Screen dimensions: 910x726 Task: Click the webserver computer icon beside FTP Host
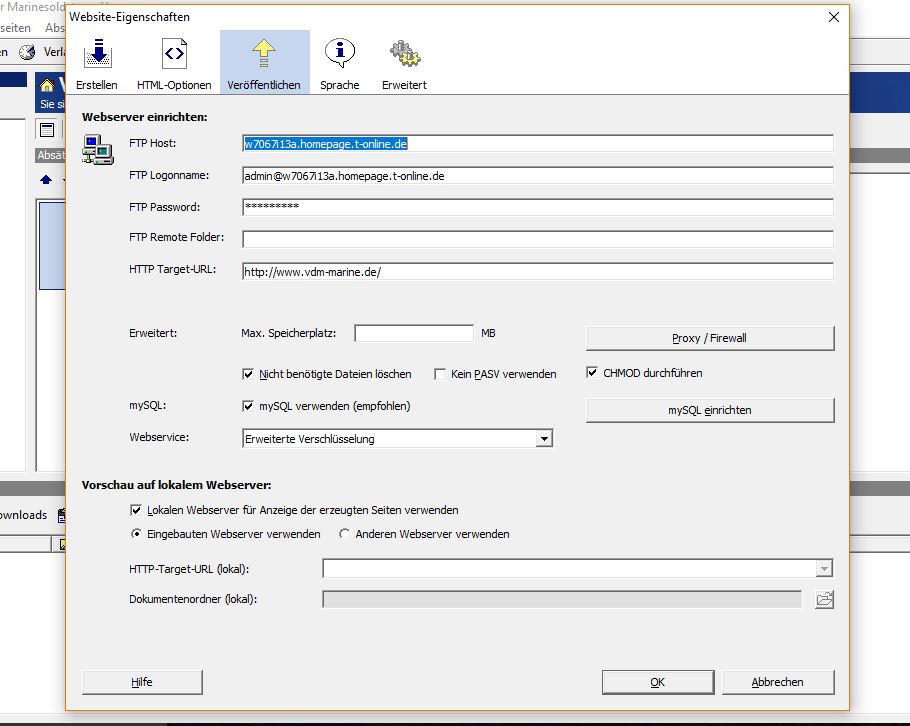97,150
